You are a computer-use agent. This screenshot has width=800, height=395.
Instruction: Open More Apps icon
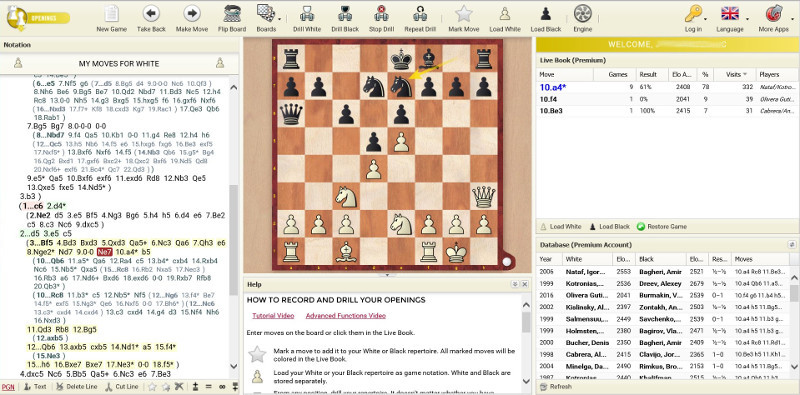tap(773, 14)
